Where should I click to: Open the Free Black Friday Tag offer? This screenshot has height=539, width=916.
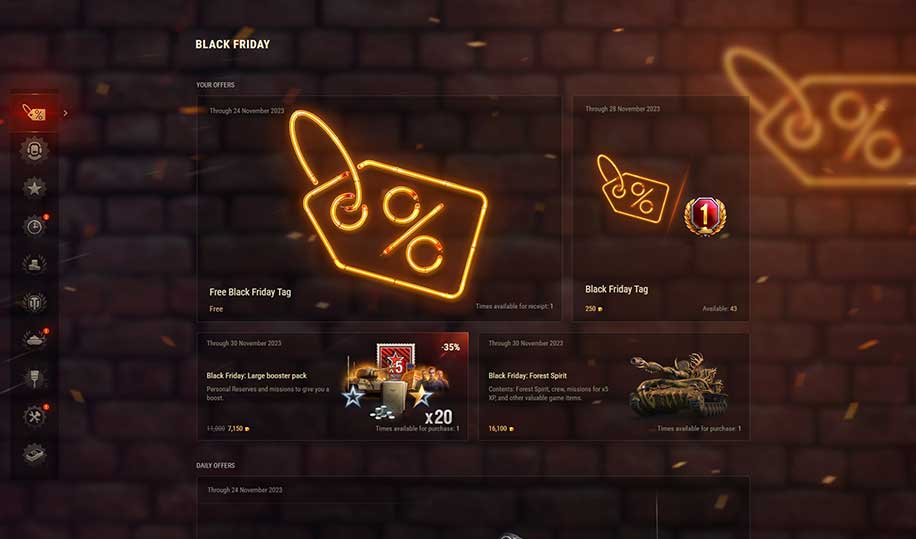click(379, 209)
